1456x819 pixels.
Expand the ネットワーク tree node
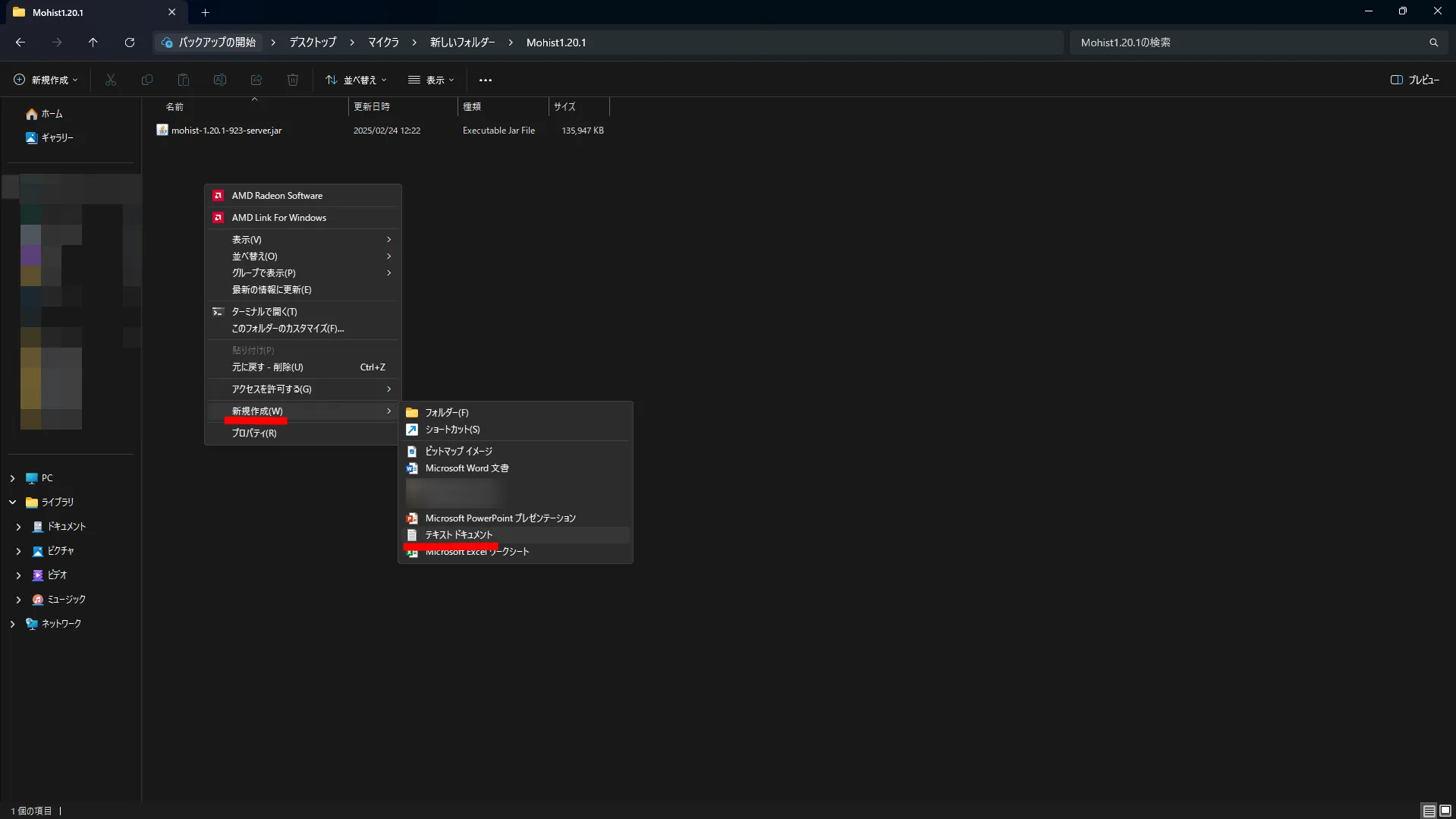click(12, 624)
